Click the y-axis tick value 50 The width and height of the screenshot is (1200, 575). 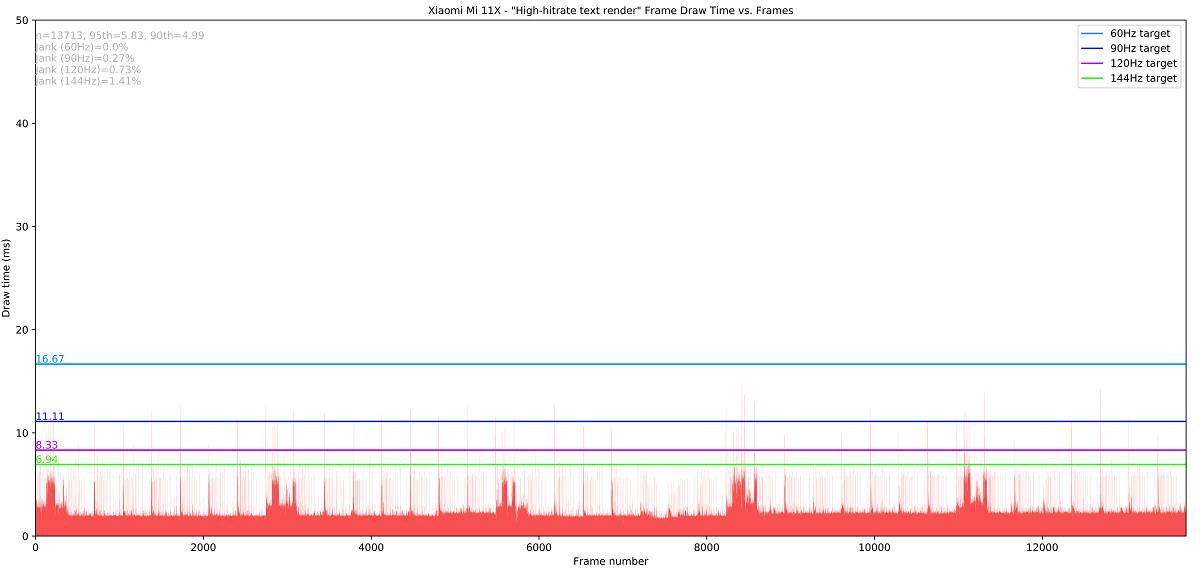click(23, 20)
